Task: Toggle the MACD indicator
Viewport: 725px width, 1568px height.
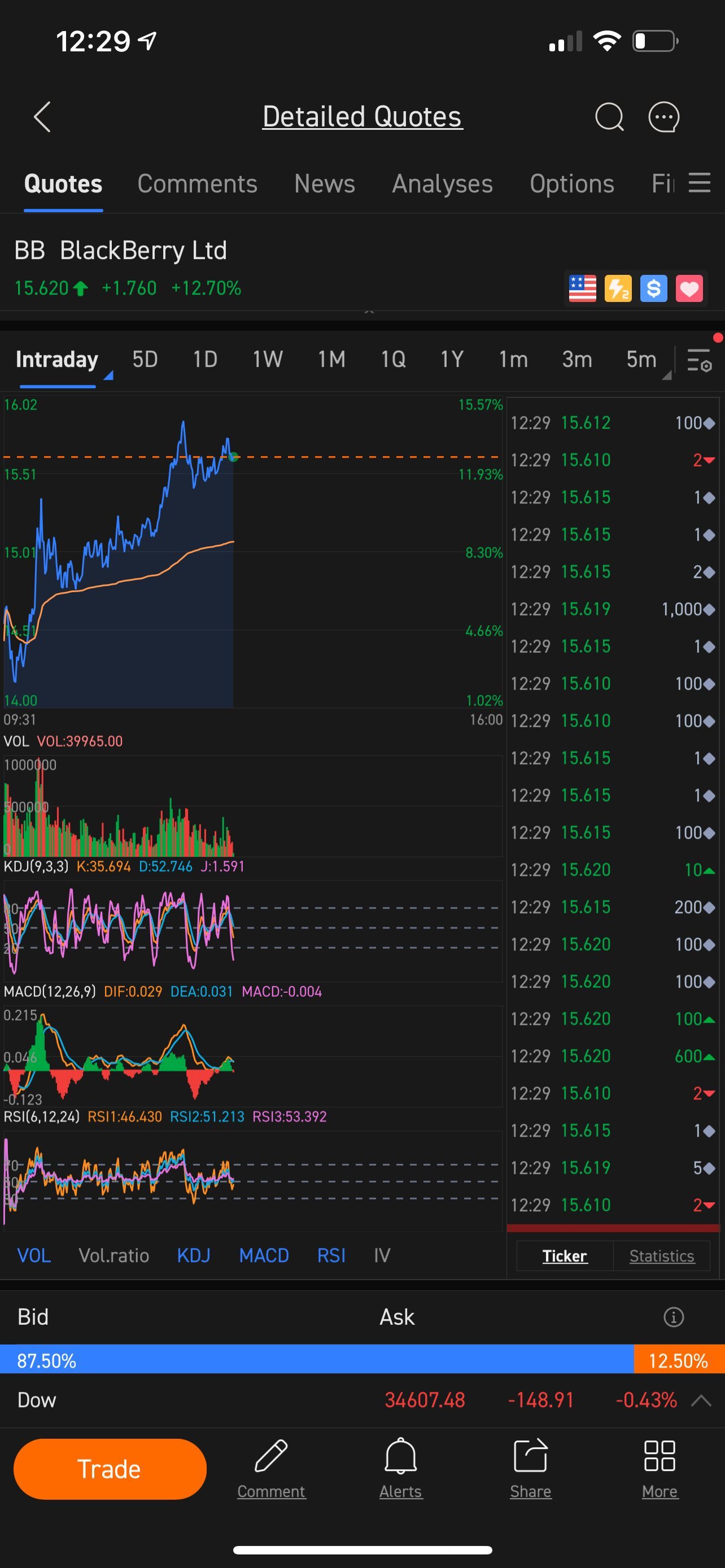Action: click(264, 1255)
